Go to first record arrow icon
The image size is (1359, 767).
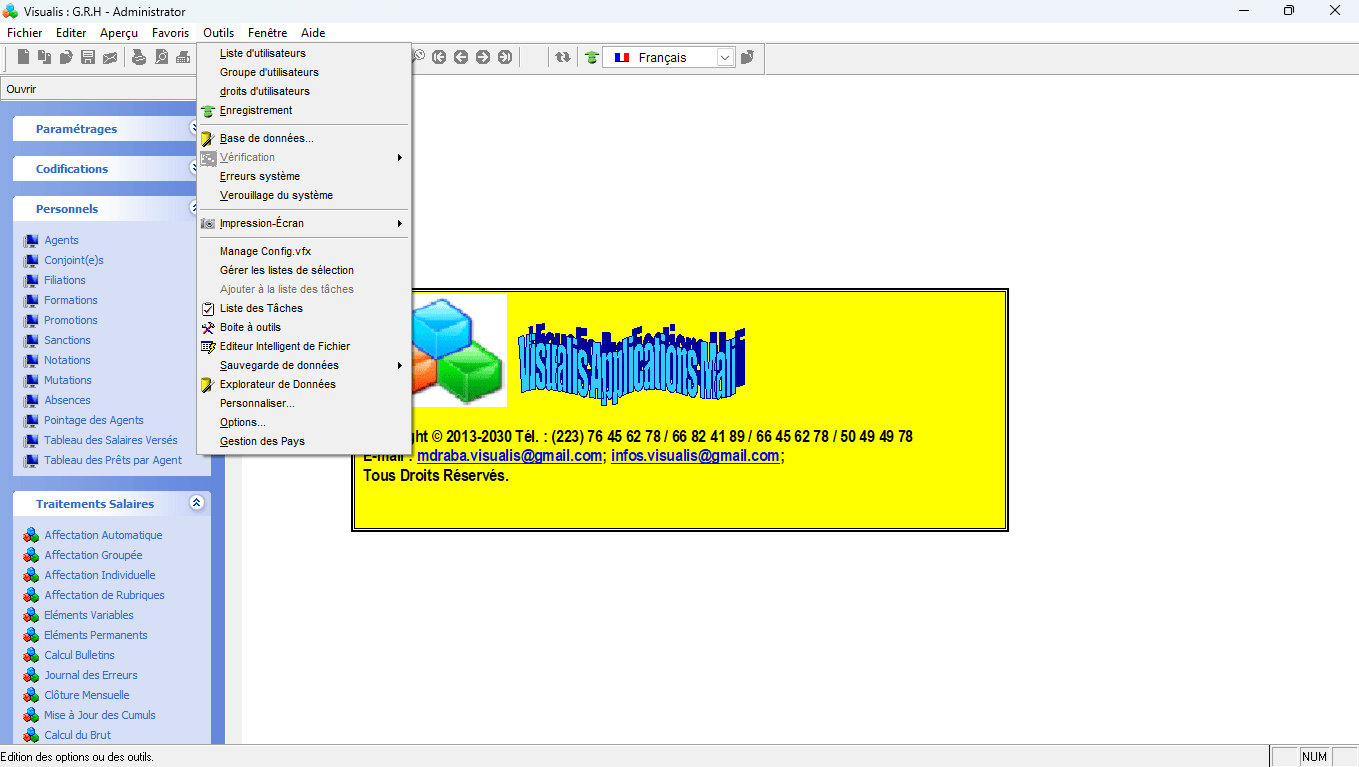click(x=439, y=57)
